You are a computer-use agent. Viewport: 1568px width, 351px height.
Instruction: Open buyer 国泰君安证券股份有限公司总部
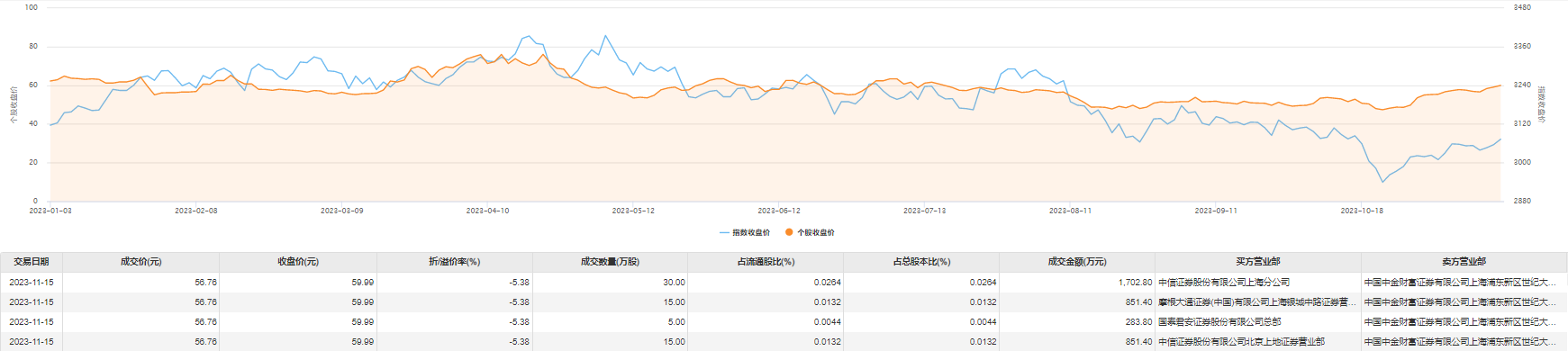coord(1219,322)
